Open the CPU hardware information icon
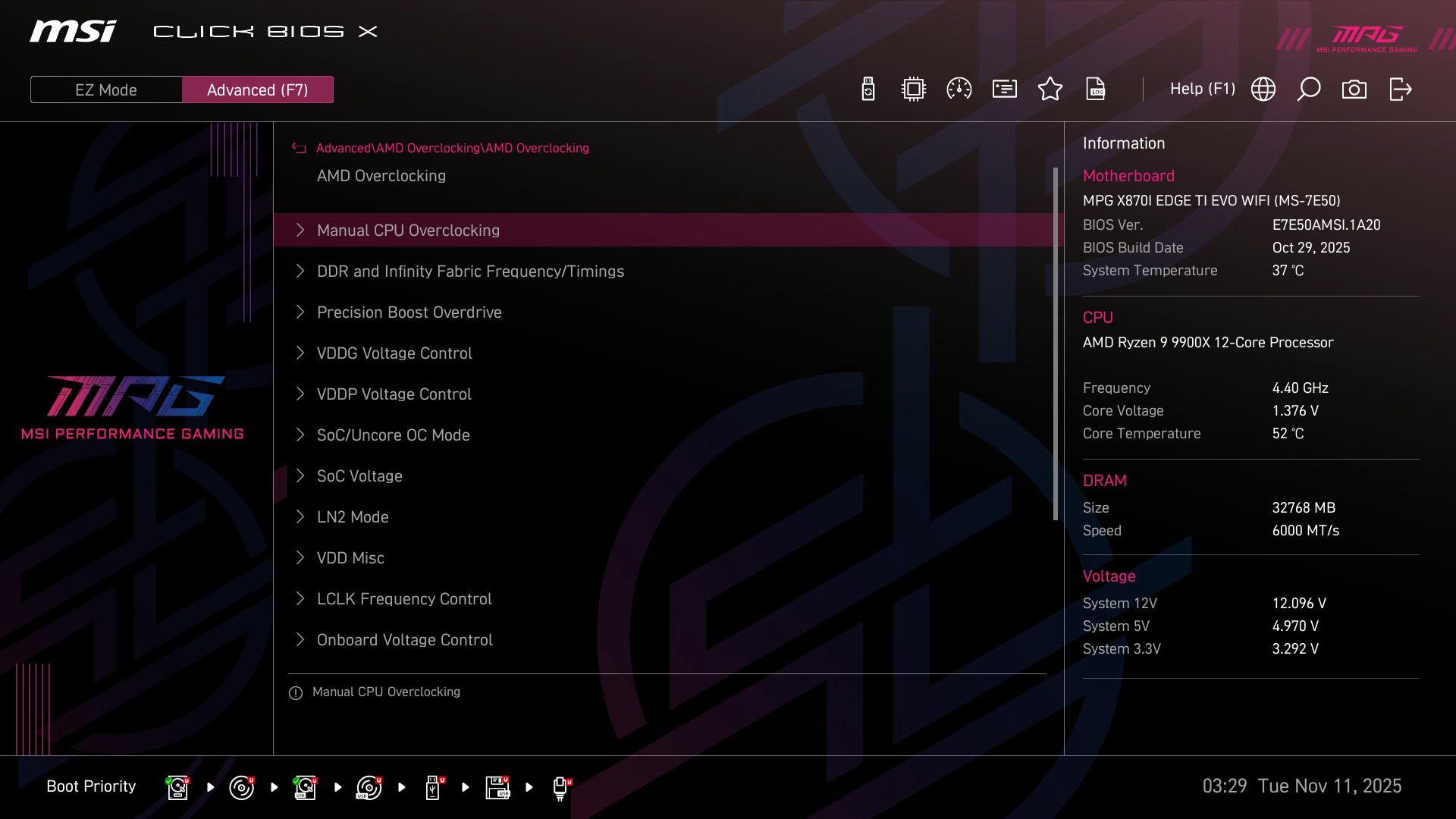 (912, 89)
